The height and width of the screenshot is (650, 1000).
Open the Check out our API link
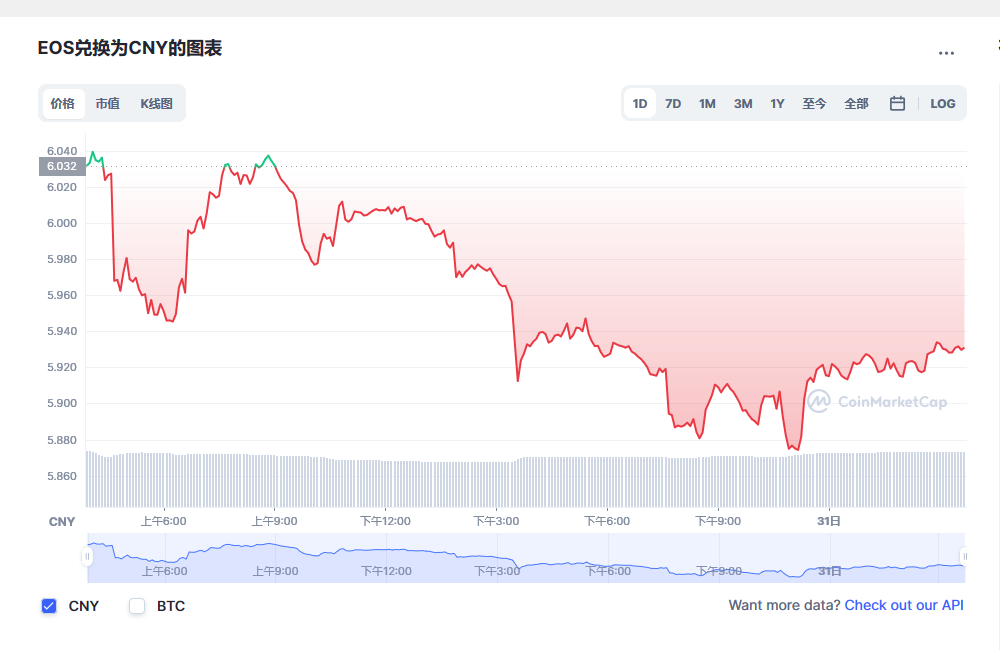(x=904, y=605)
